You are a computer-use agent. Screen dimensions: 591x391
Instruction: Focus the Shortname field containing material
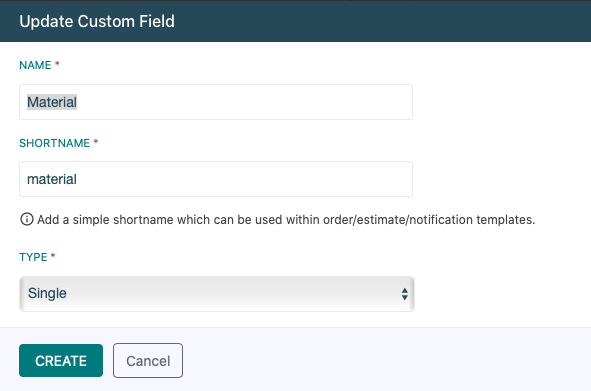point(216,179)
